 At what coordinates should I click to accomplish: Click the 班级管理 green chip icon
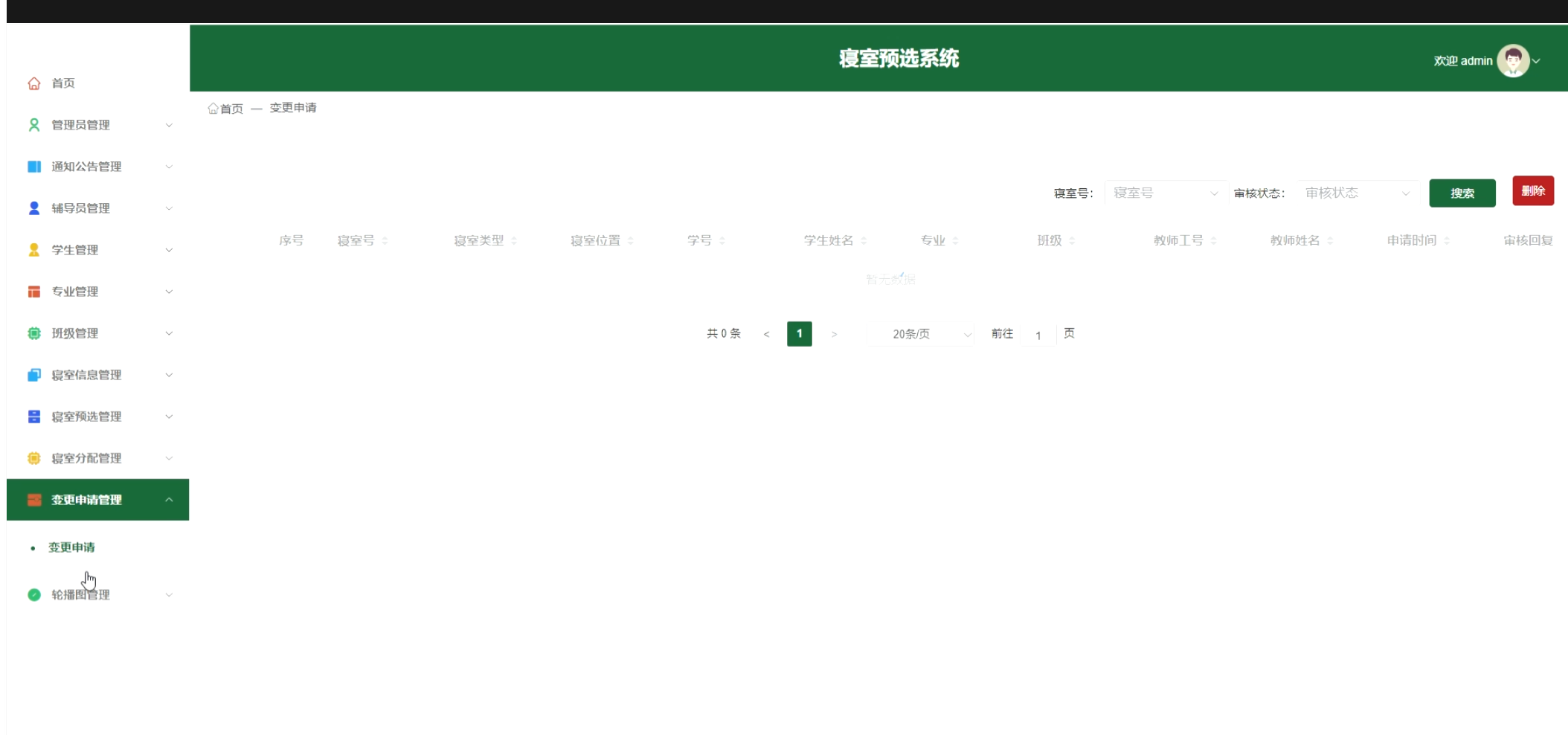tap(34, 333)
